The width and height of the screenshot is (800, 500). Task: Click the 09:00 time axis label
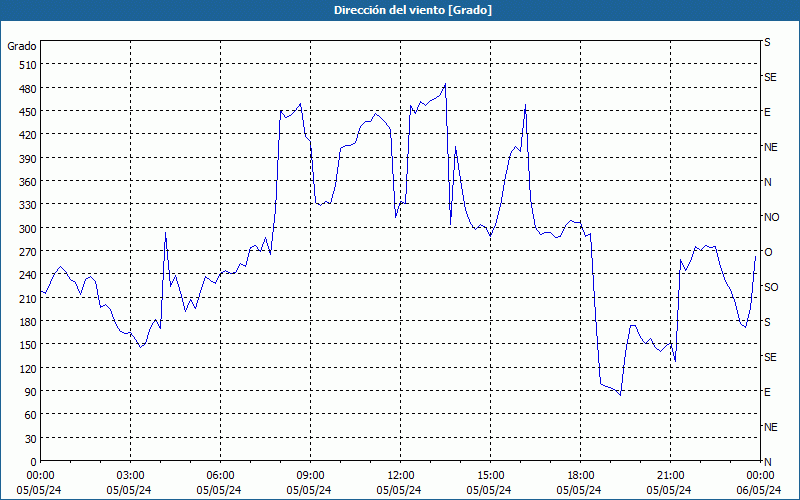pos(309,476)
